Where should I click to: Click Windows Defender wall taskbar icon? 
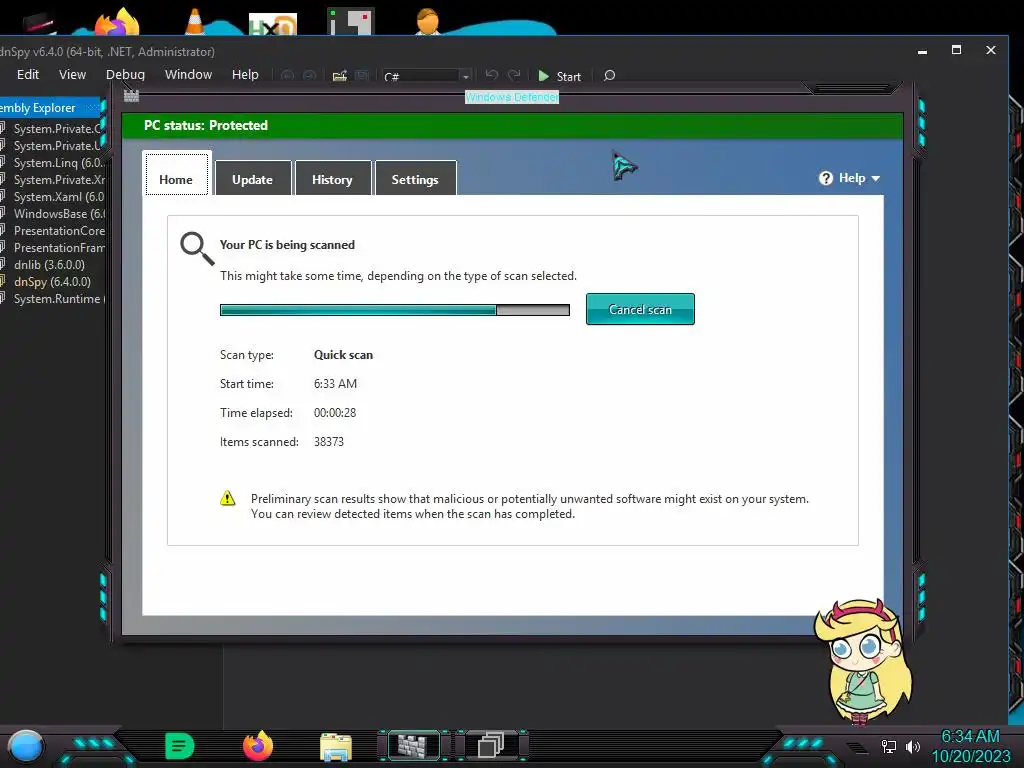tap(413, 746)
